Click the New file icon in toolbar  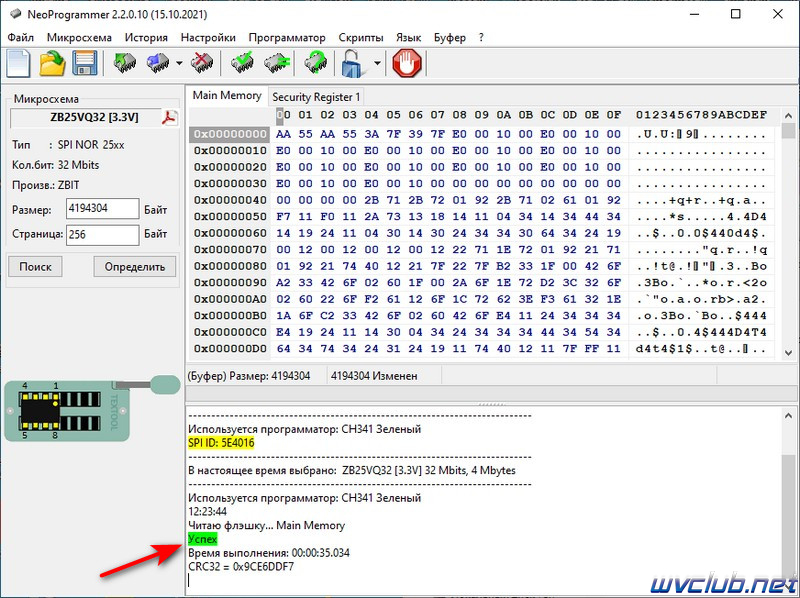click(18, 63)
